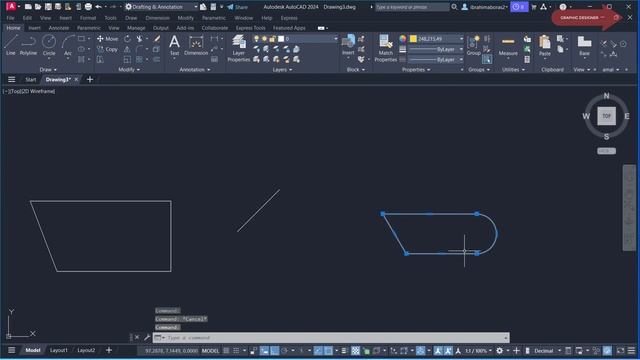Open the Home ribbon tab
Viewport: 640px width, 360px height.
[13, 28]
